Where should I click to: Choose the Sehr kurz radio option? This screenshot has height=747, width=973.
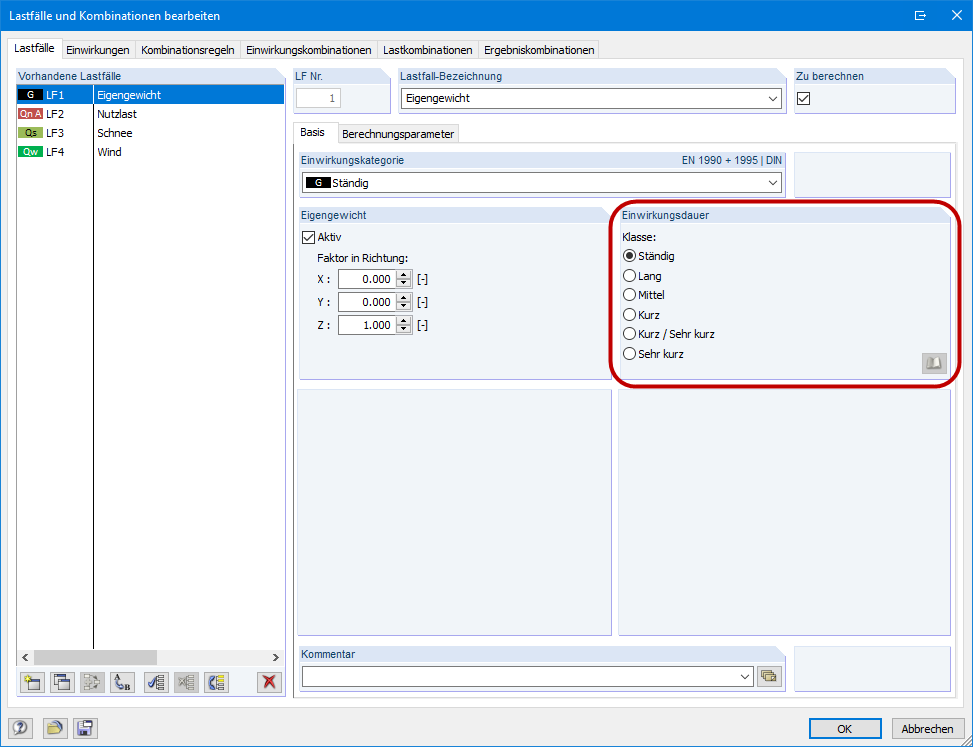click(x=653, y=354)
